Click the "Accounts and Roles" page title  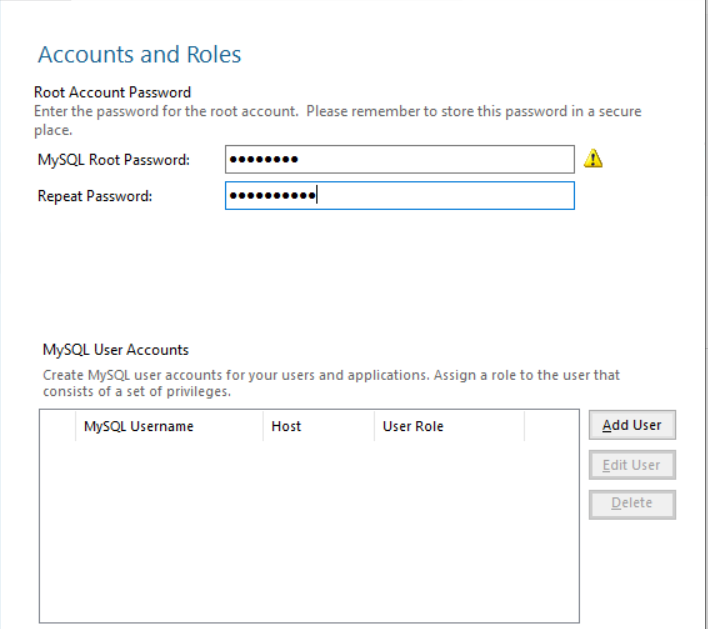click(139, 54)
